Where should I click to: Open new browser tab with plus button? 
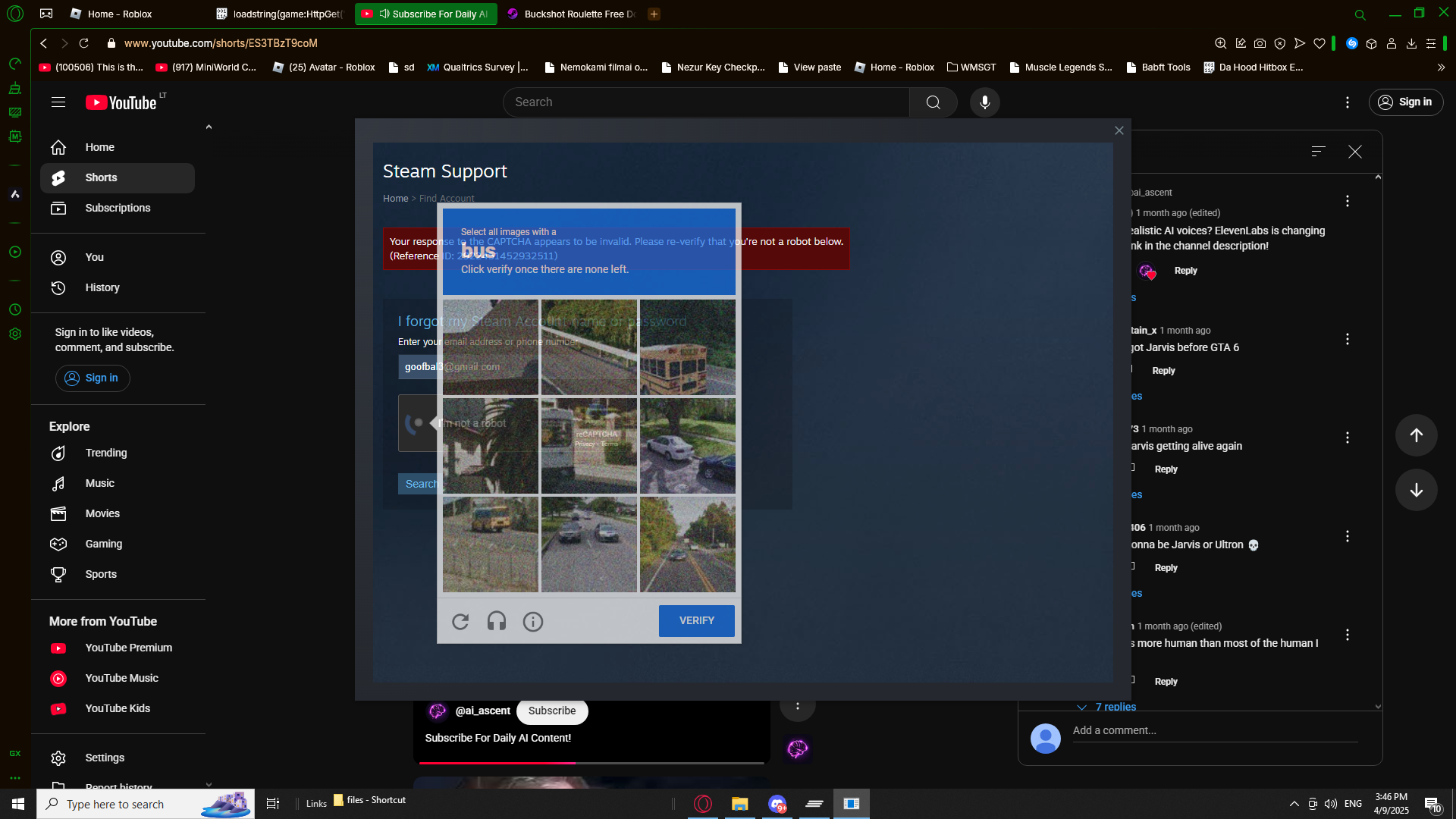point(654,14)
